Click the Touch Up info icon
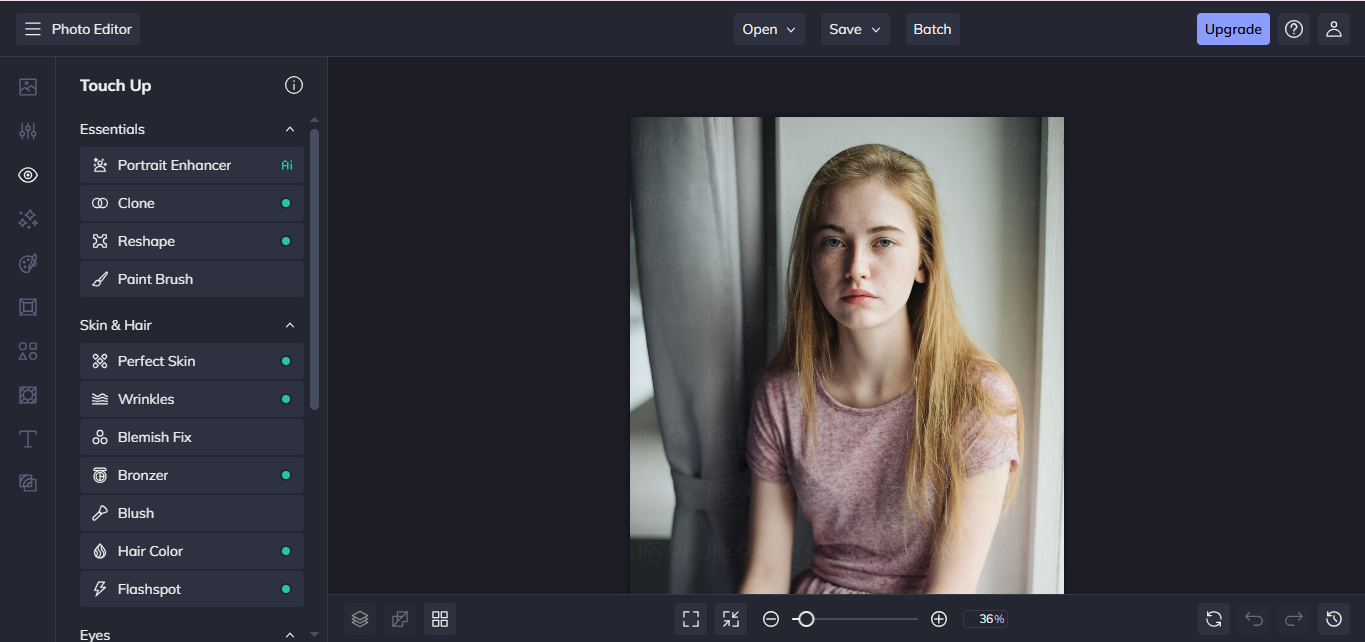This screenshot has height=642, width=1365. pos(294,85)
